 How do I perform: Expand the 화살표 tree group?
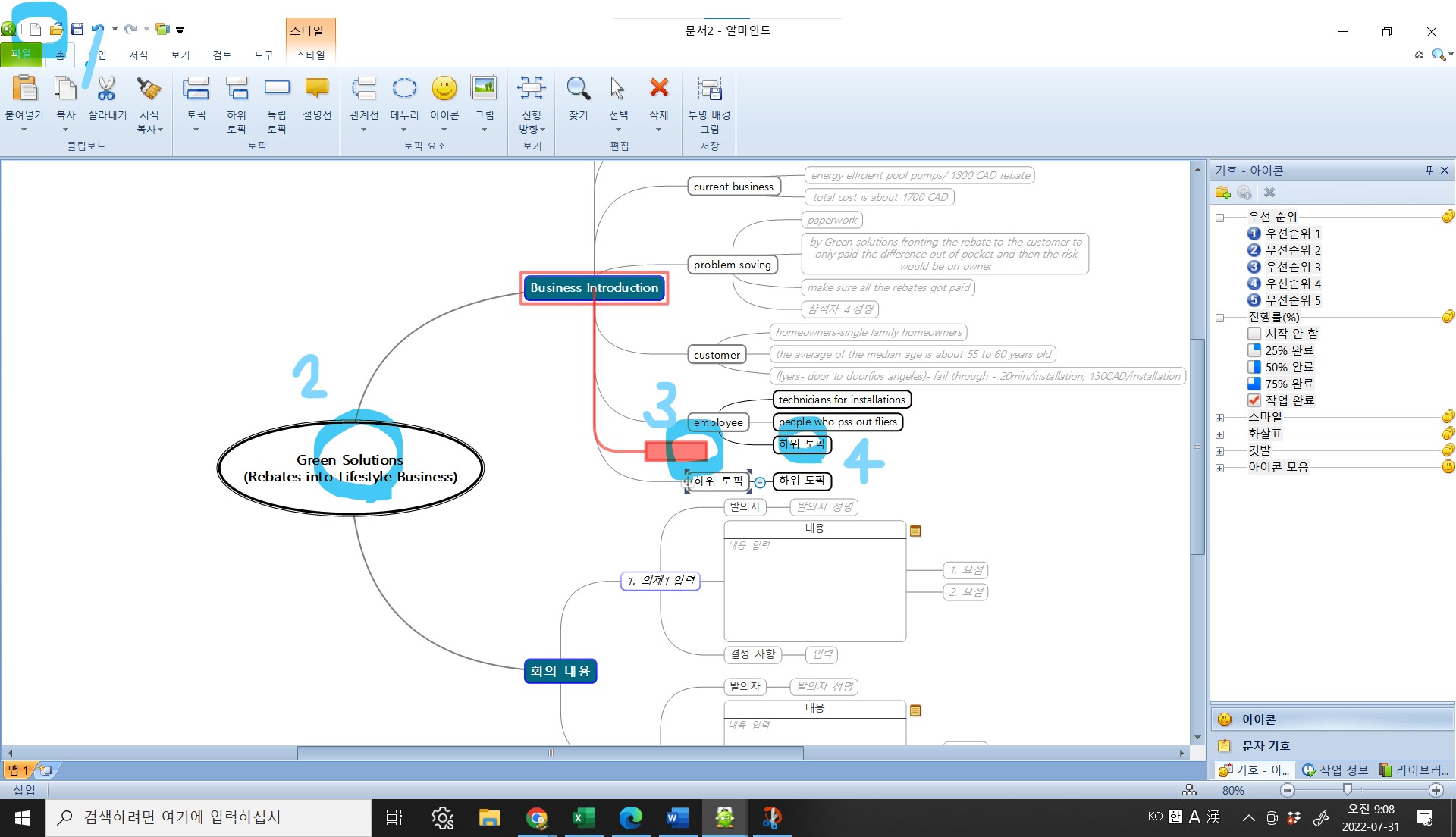(1219, 434)
